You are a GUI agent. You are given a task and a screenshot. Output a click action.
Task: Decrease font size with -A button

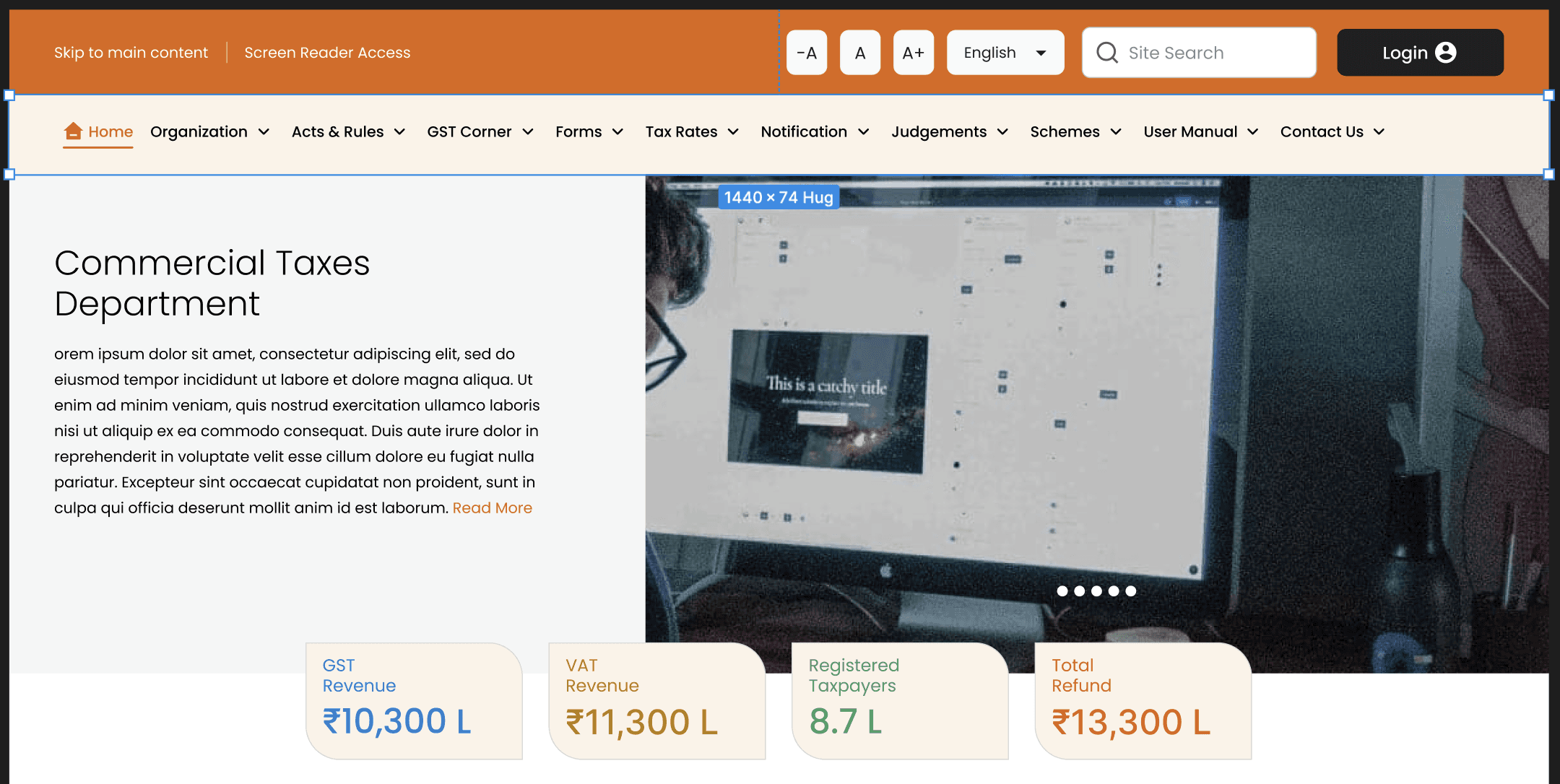click(807, 53)
